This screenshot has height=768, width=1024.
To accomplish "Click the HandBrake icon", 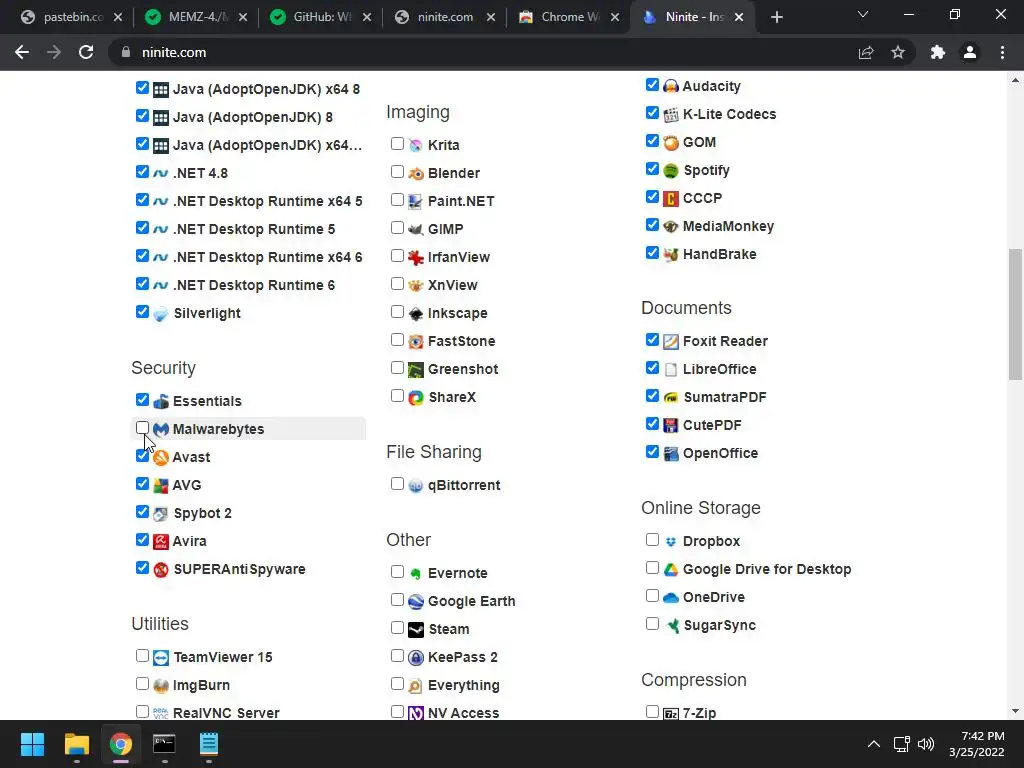I will (x=671, y=255).
